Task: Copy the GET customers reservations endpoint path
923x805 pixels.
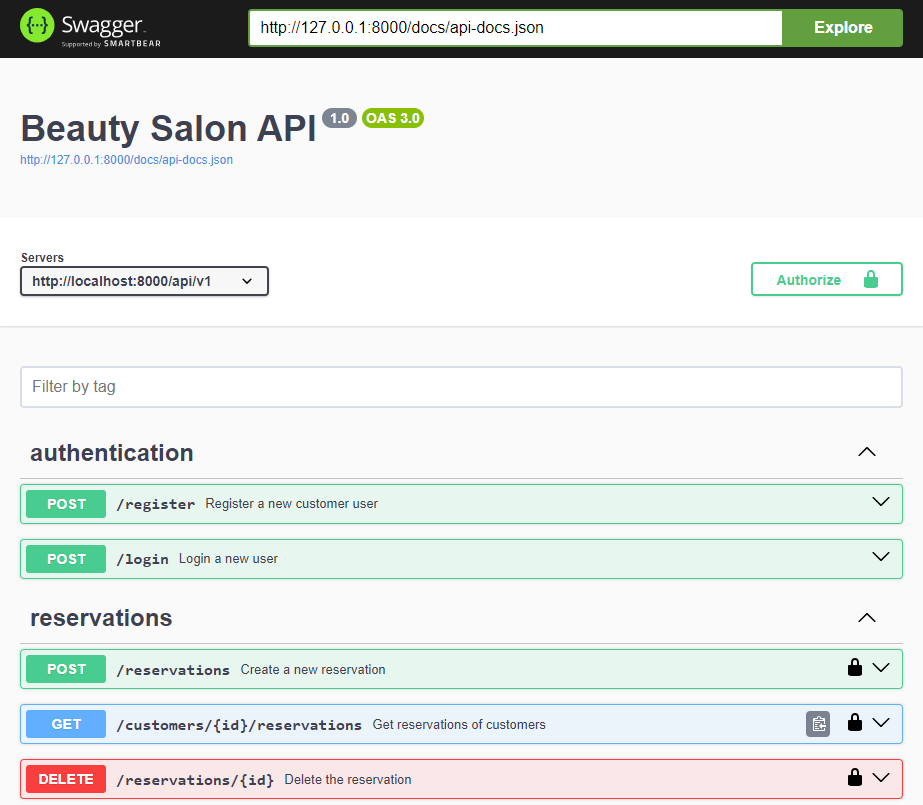Action: coord(818,722)
